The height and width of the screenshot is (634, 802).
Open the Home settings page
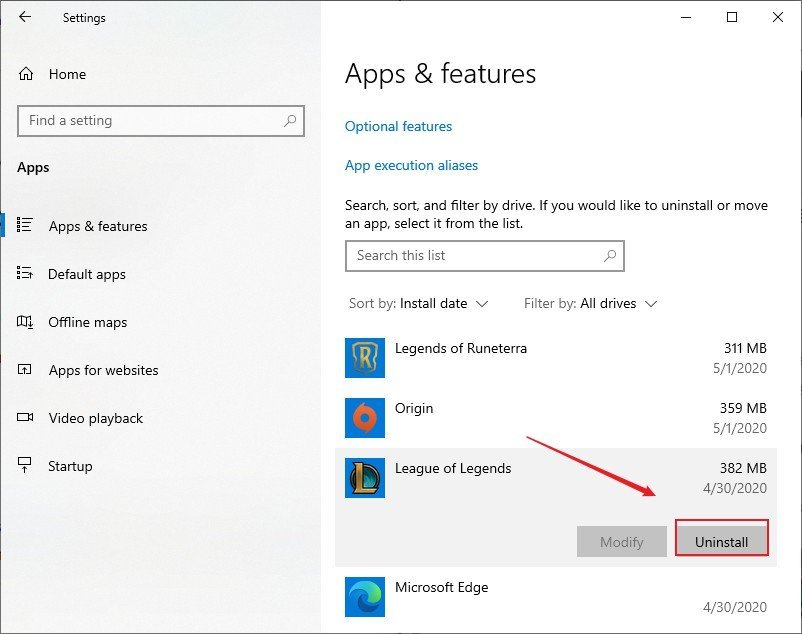(x=52, y=74)
